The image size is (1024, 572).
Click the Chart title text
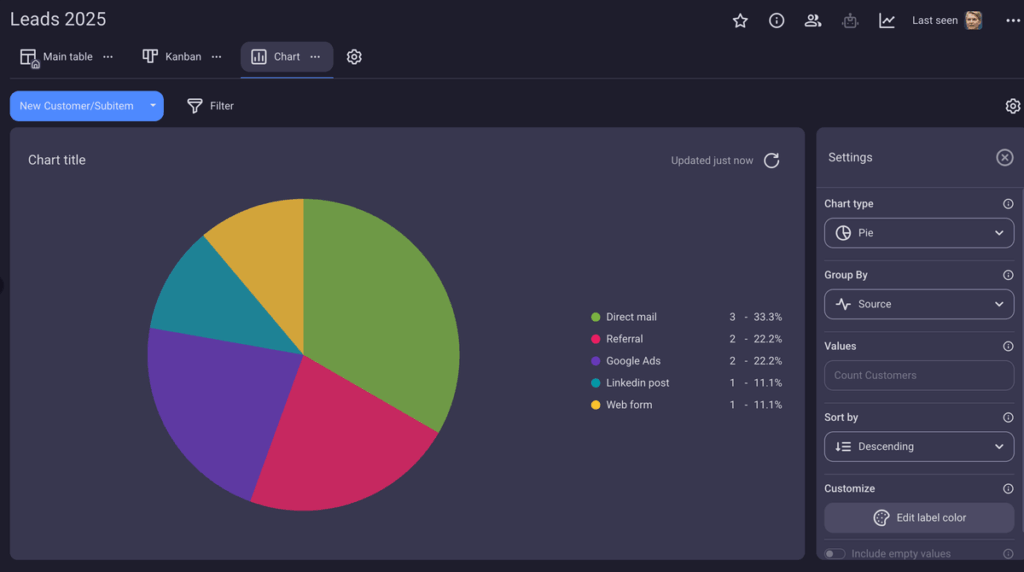click(x=57, y=160)
